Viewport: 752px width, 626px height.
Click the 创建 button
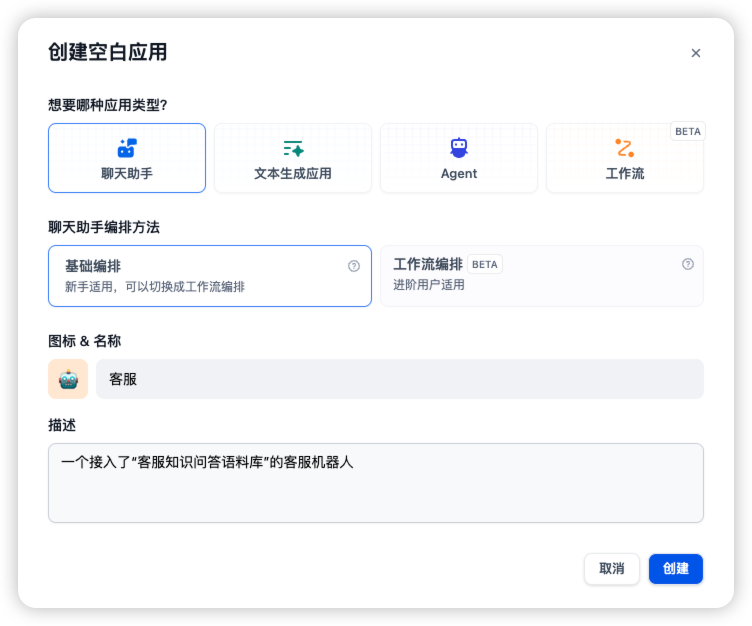tap(676, 569)
